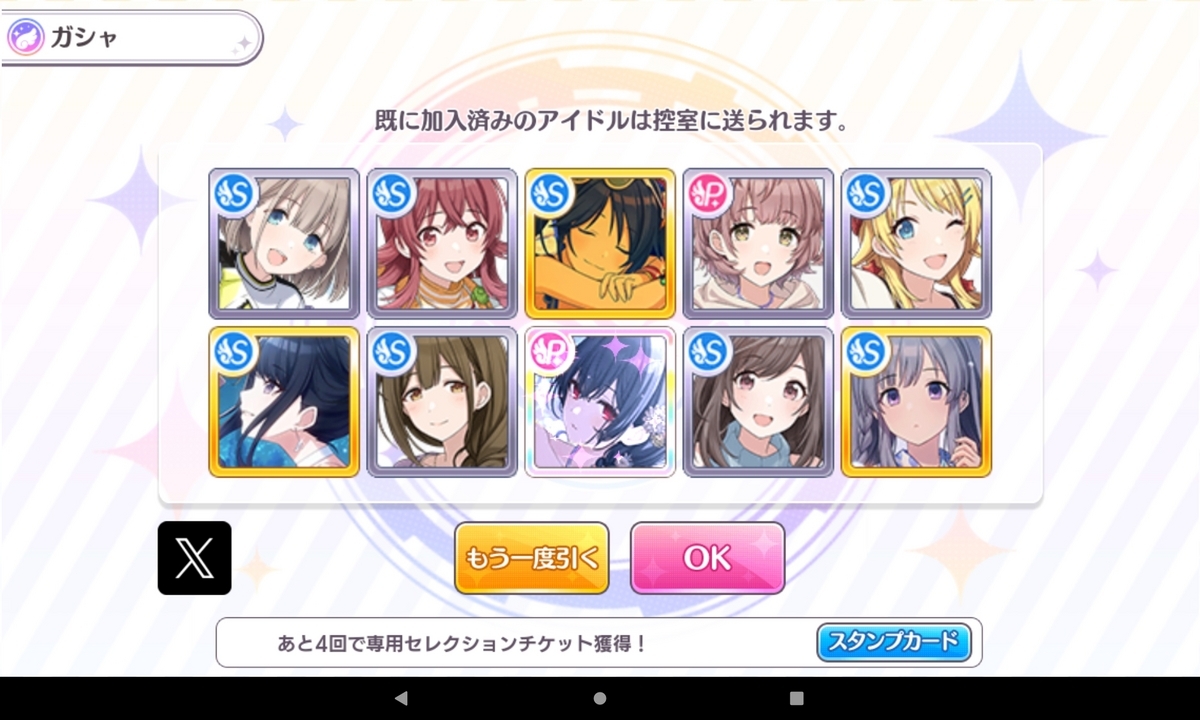Confirm with the pink OK button
The image size is (1200, 720).
(x=707, y=558)
